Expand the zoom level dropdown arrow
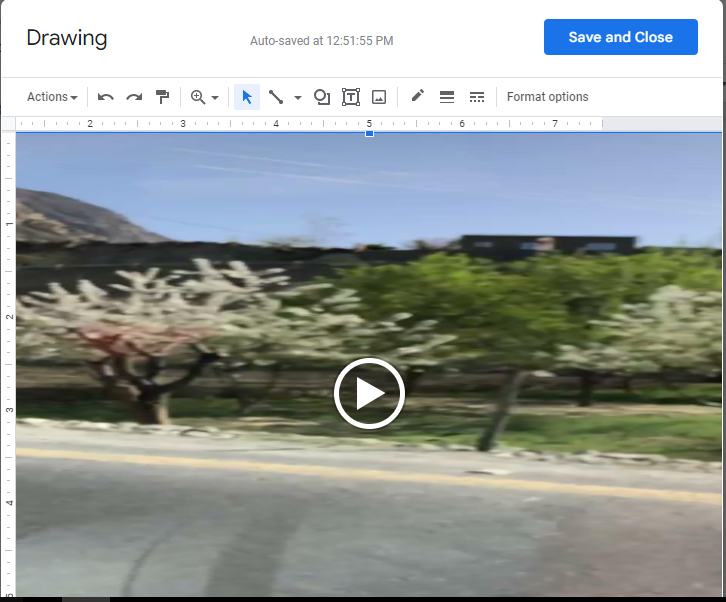The height and width of the screenshot is (602, 726). [x=215, y=98]
